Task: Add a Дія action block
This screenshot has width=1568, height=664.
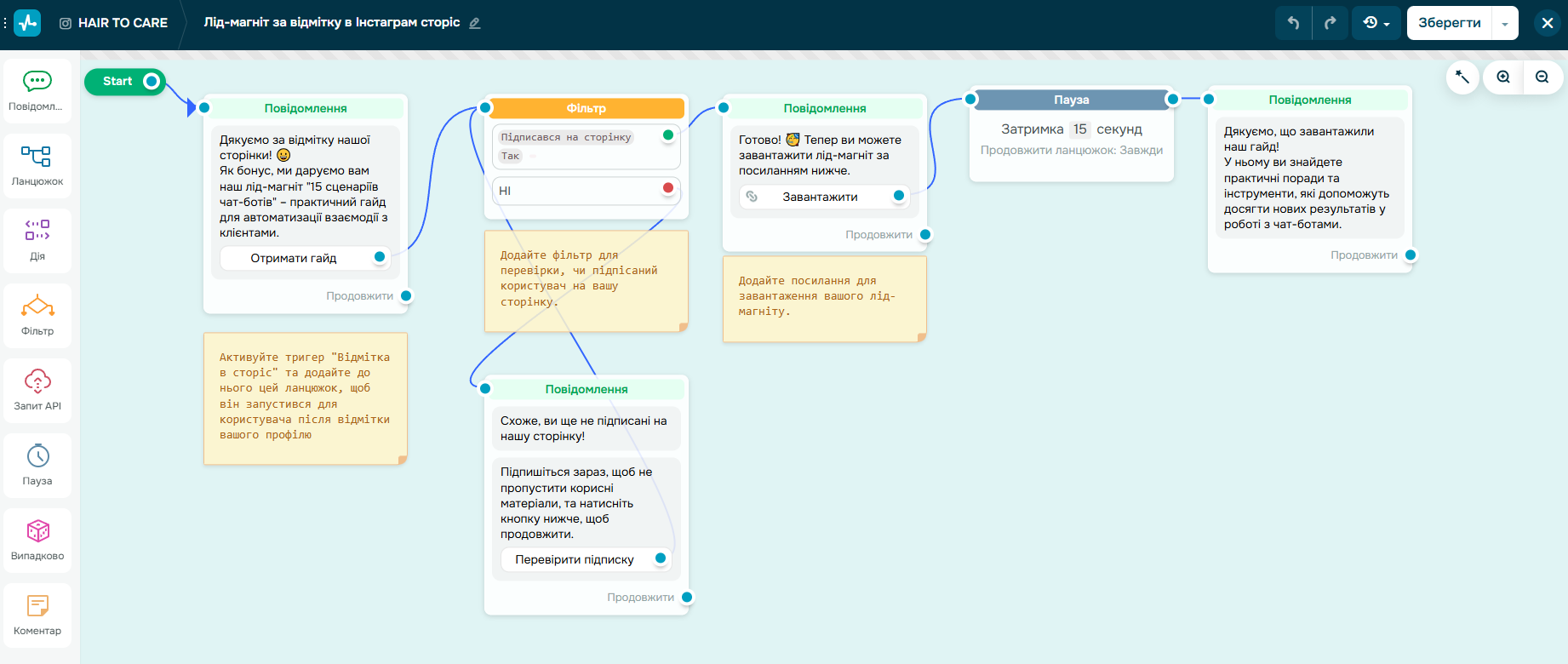Action: [x=37, y=242]
